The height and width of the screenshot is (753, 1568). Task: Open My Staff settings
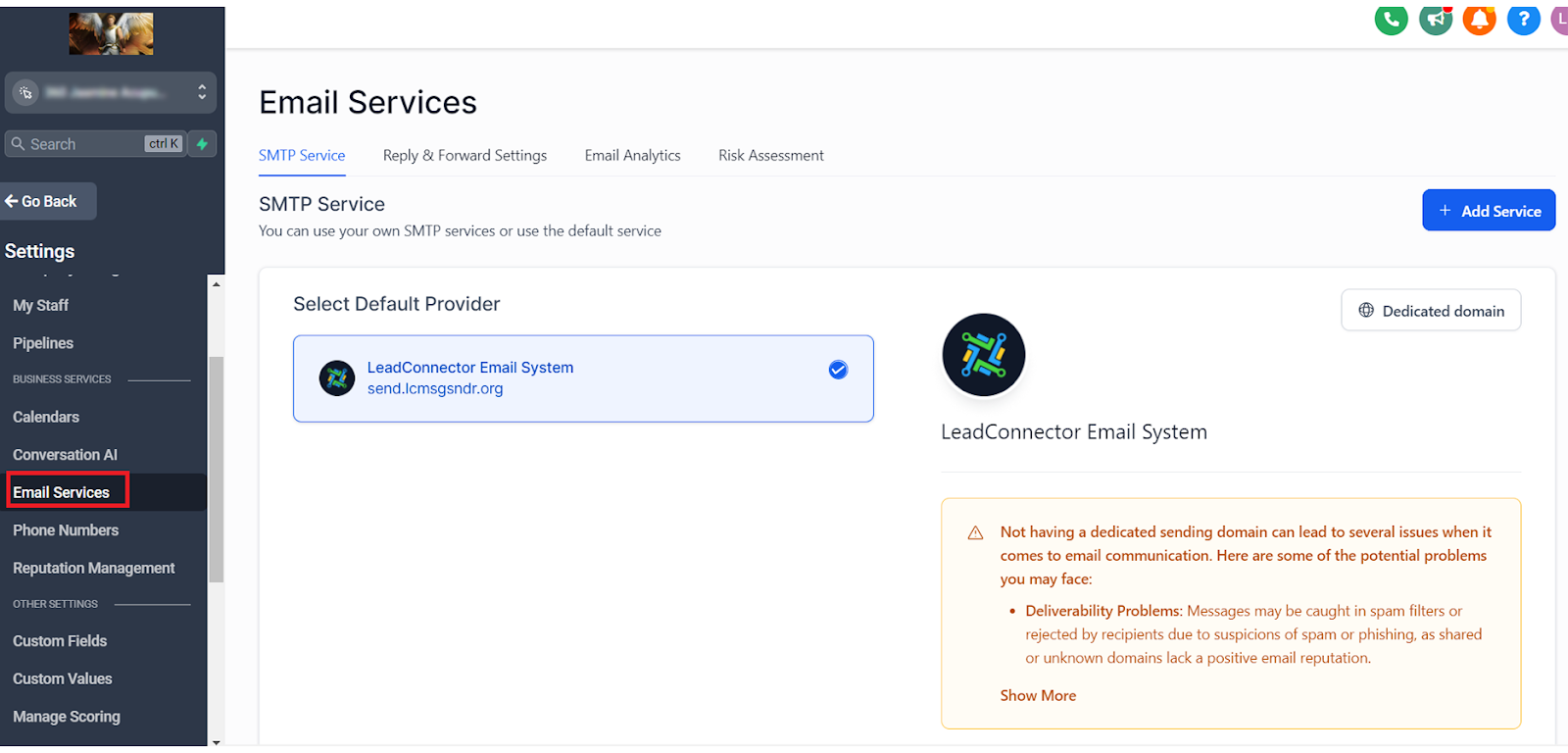pyautogui.click(x=40, y=306)
